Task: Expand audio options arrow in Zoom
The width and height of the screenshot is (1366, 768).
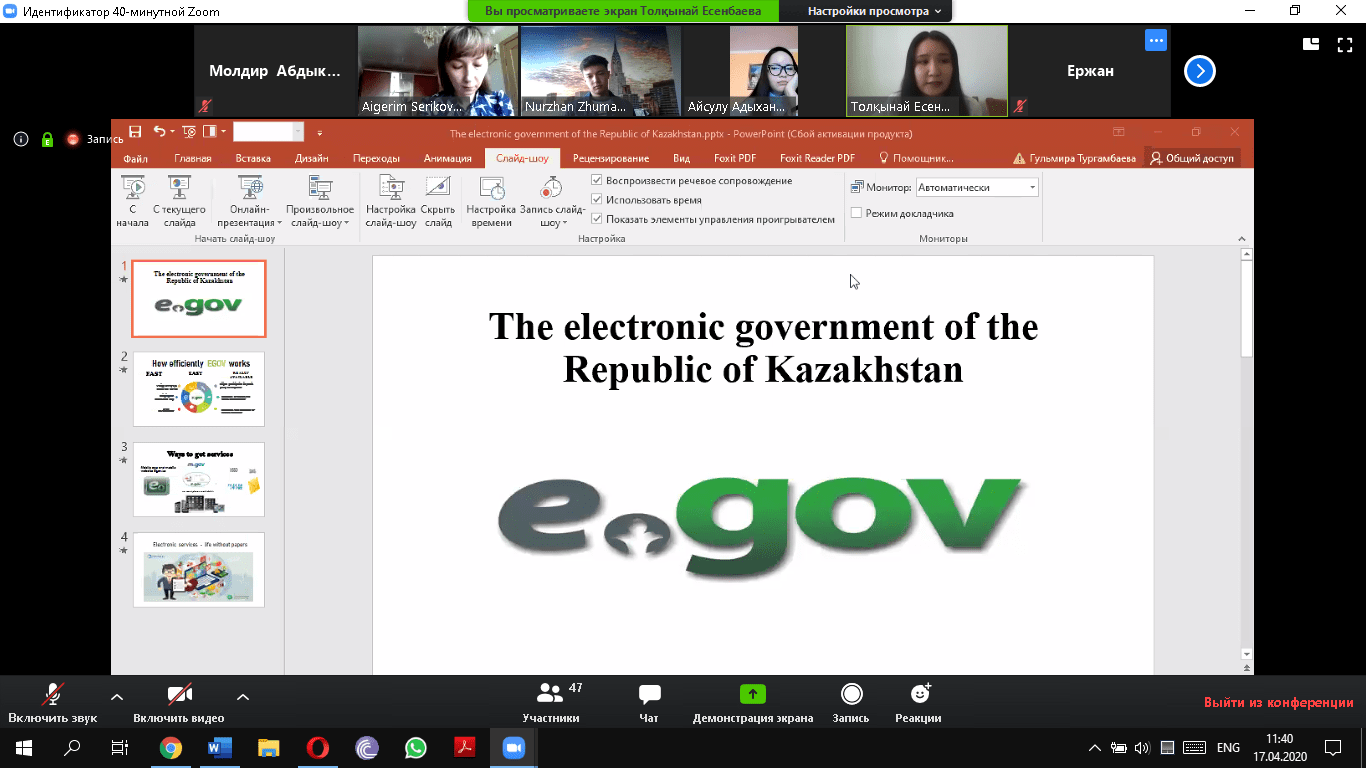Action: tap(117, 697)
